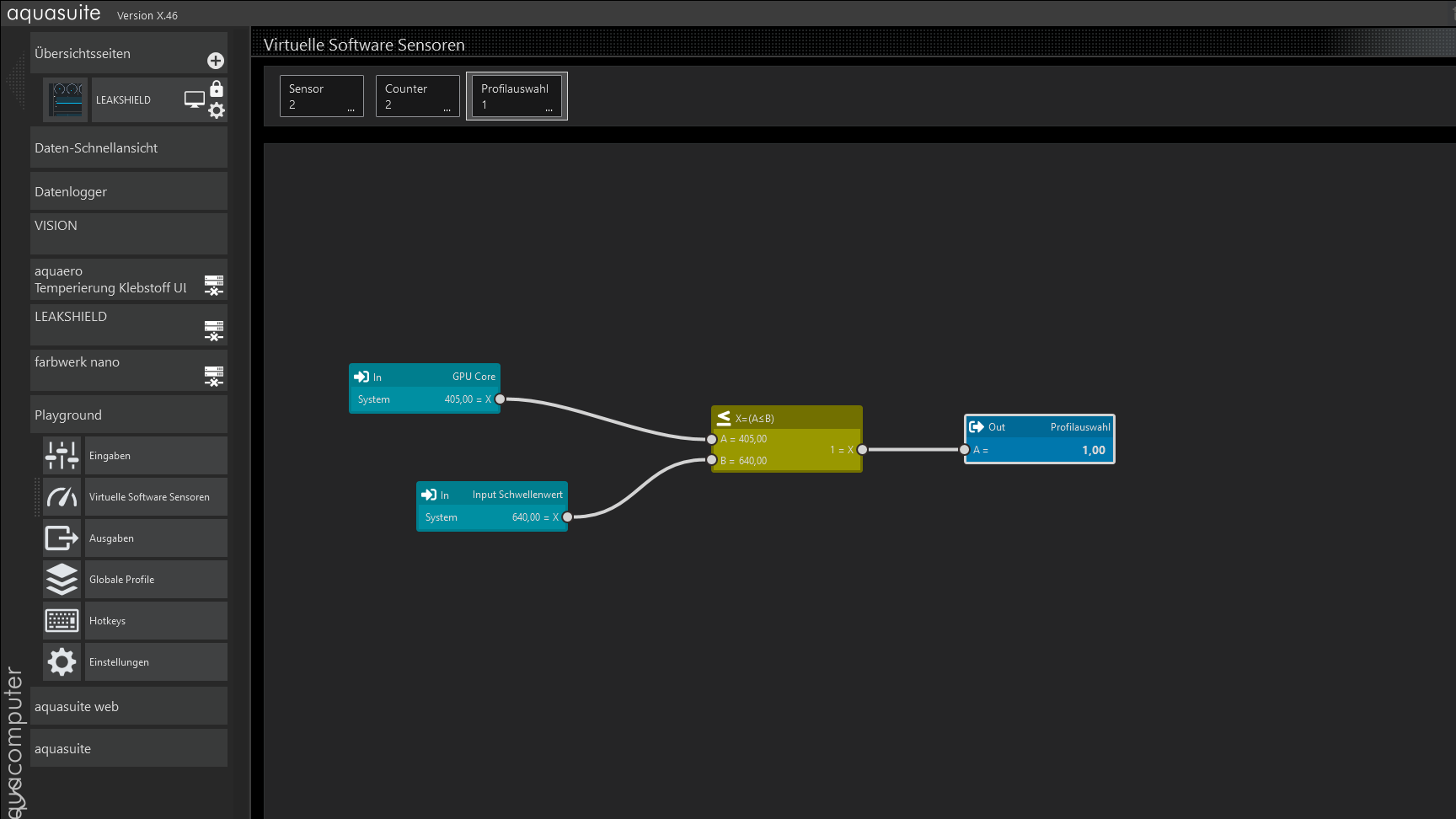Click the aquaero device disconnected status icon
This screenshot has height=819, width=1456.
(214, 286)
